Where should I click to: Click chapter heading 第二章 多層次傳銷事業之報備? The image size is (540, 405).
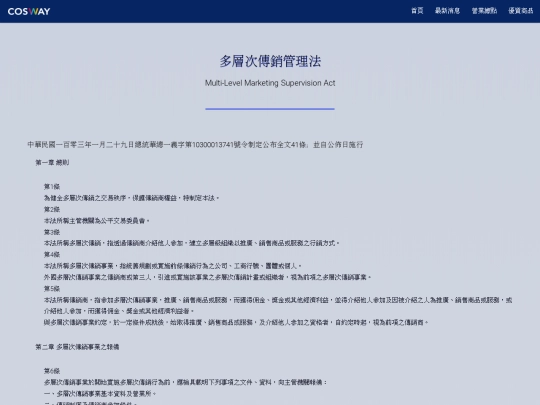[x=77, y=347]
